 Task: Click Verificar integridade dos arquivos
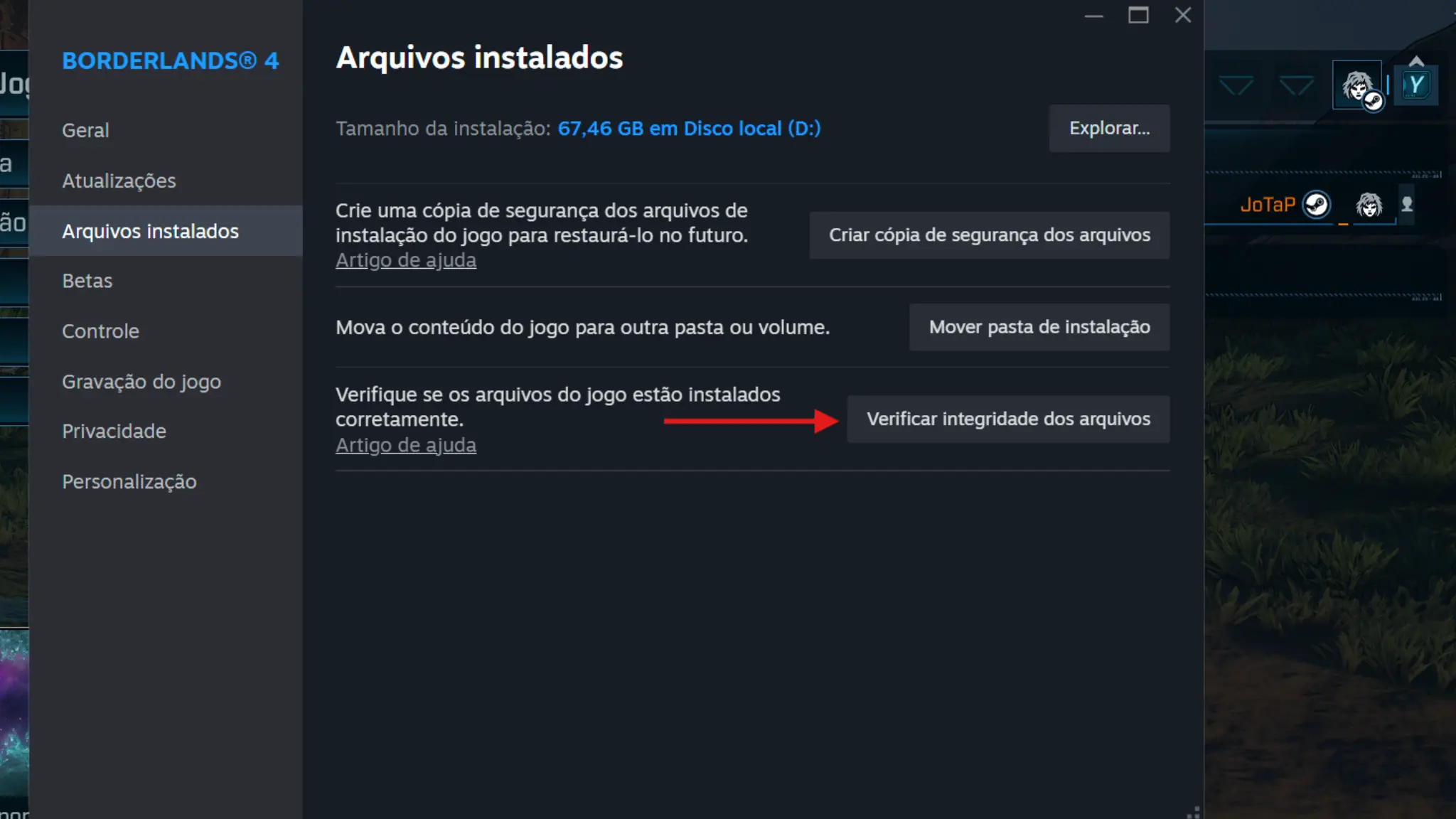pos(1008,419)
